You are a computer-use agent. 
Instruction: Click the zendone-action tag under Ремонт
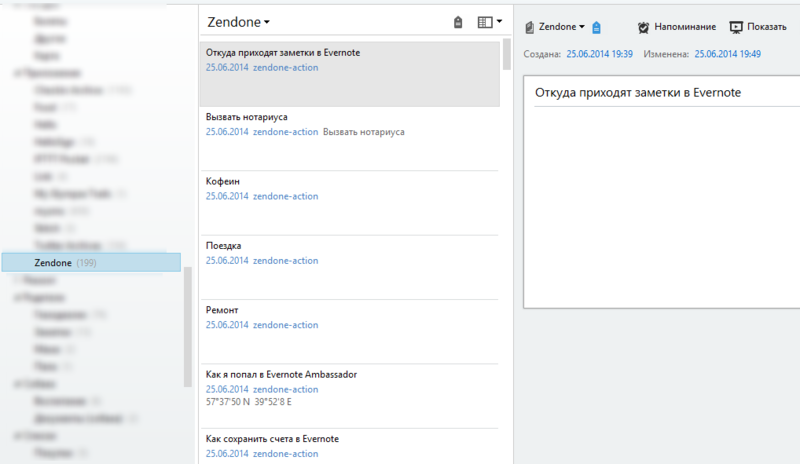[x=286, y=325]
